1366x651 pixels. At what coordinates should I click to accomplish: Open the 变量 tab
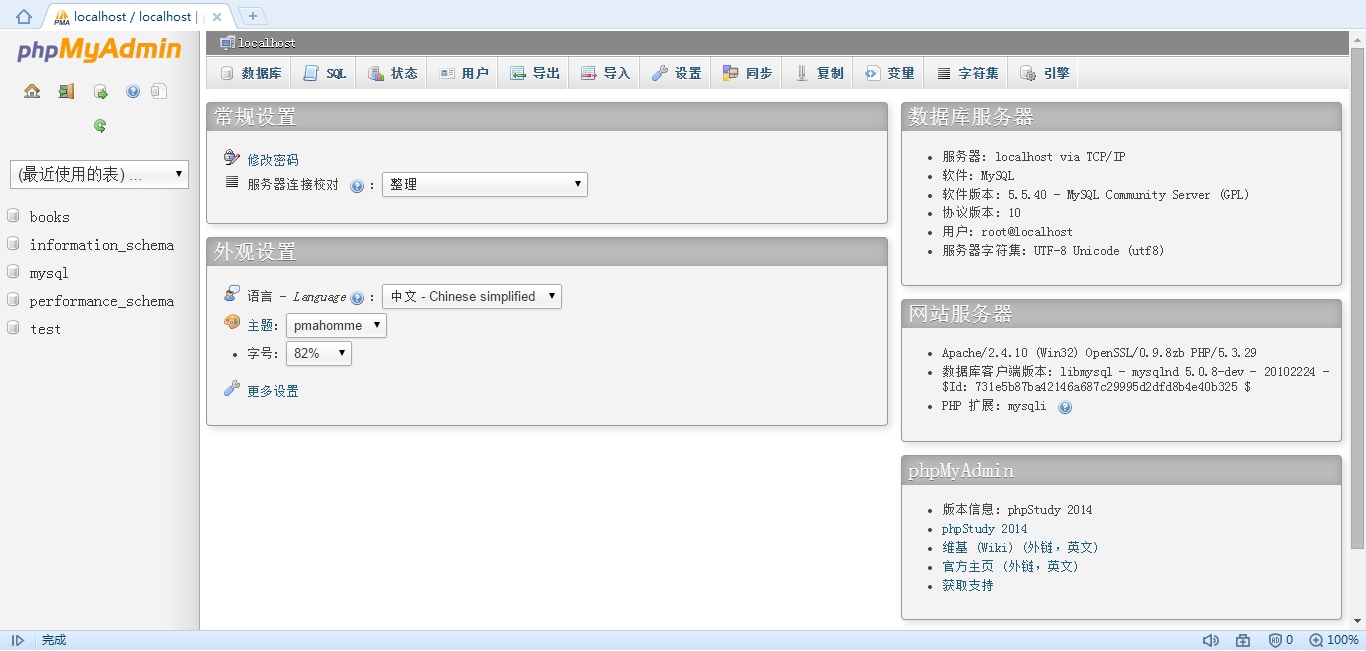[x=889, y=73]
